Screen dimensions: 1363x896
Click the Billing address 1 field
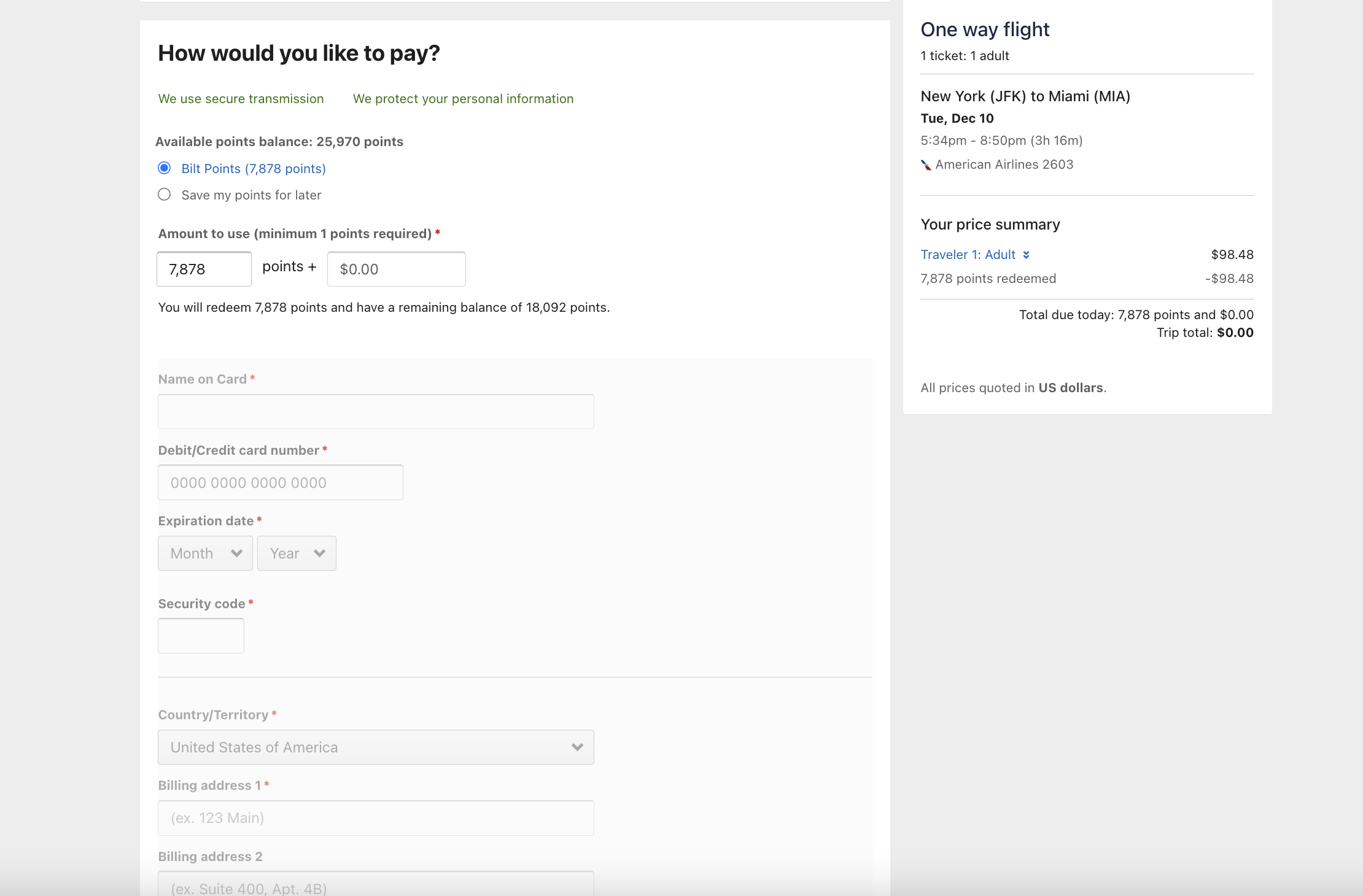tap(376, 818)
